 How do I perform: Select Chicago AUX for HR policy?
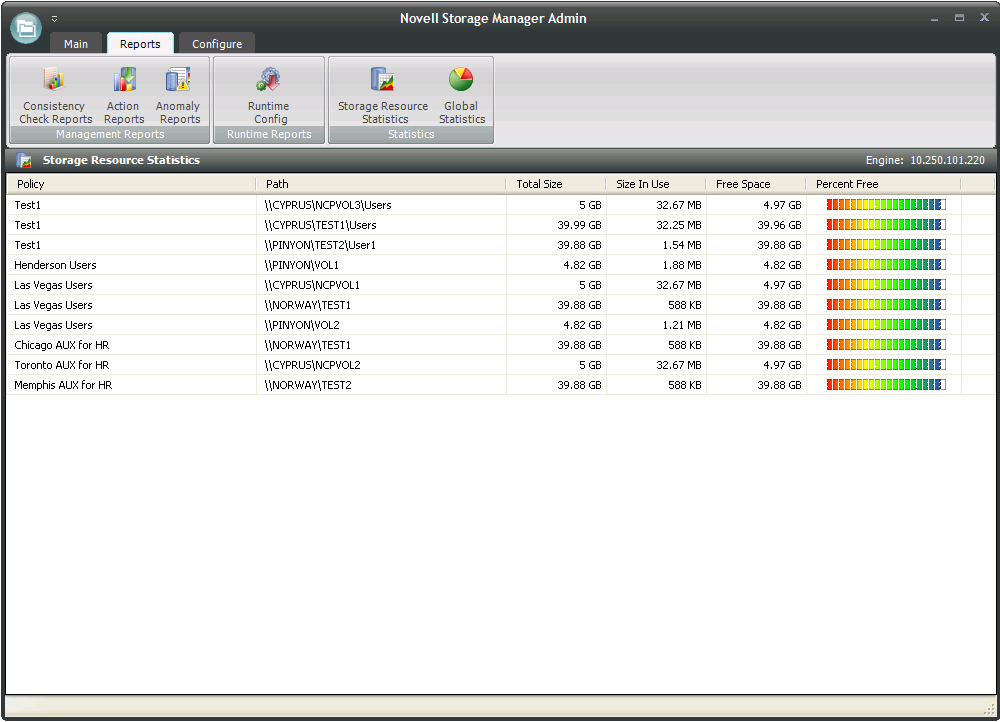pos(61,345)
